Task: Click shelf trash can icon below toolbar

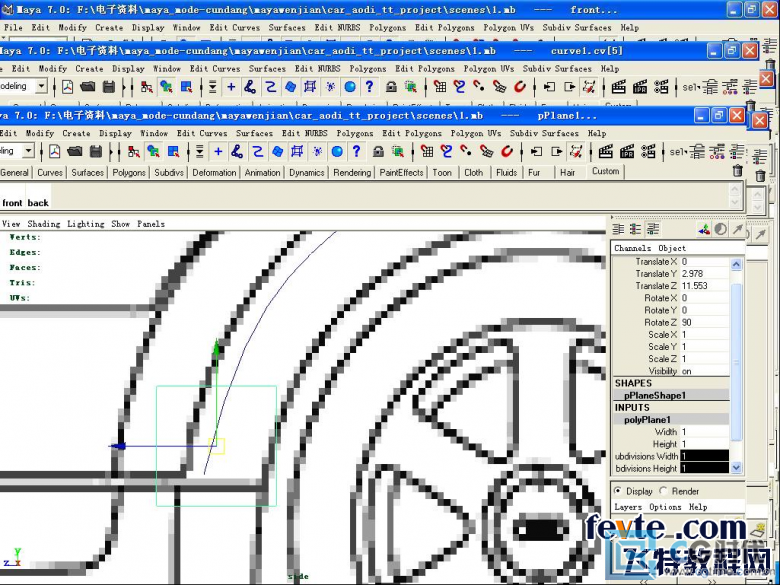Action: coord(738,171)
